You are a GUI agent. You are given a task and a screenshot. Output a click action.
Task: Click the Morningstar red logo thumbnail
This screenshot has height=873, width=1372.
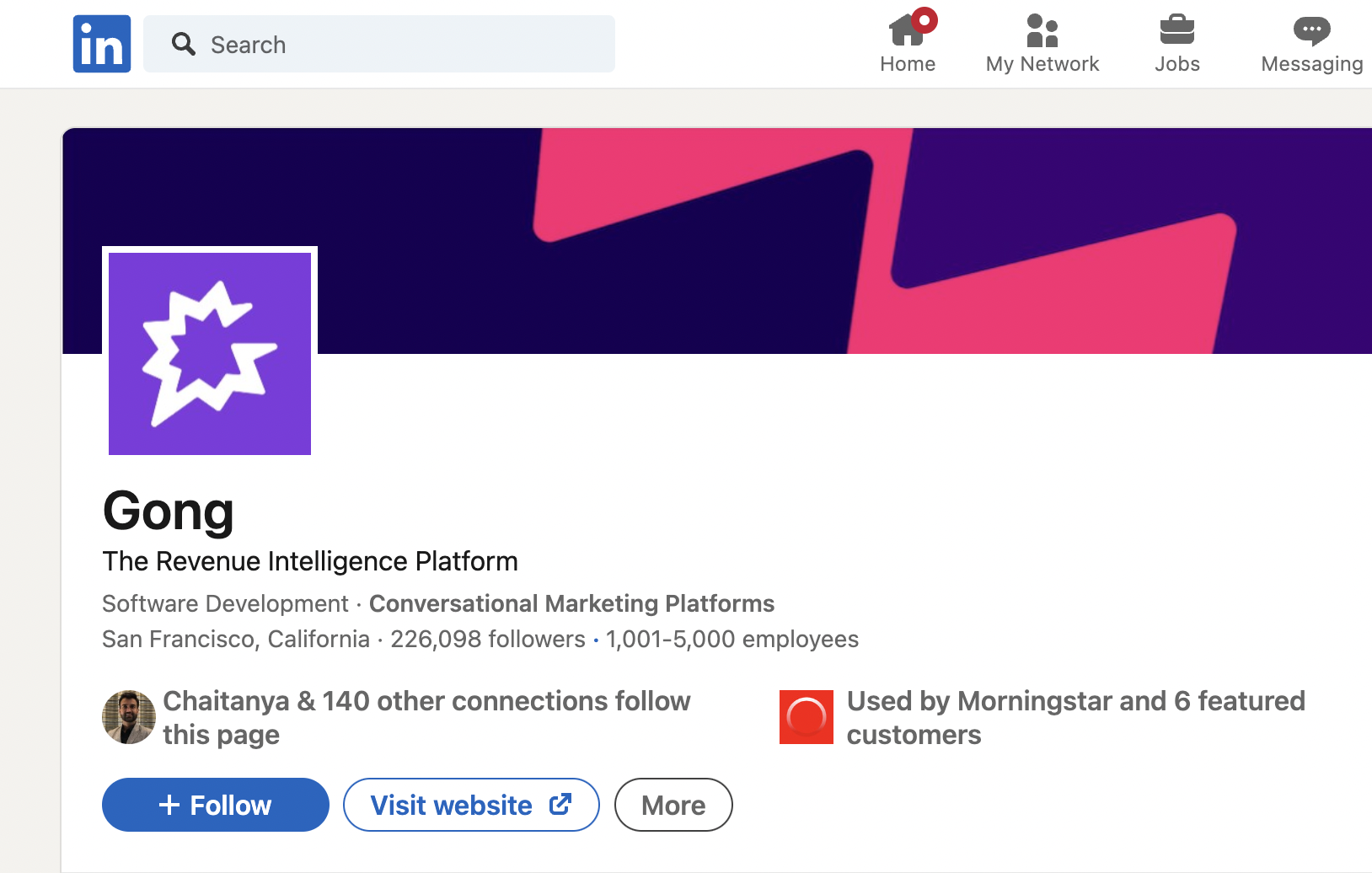807,717
